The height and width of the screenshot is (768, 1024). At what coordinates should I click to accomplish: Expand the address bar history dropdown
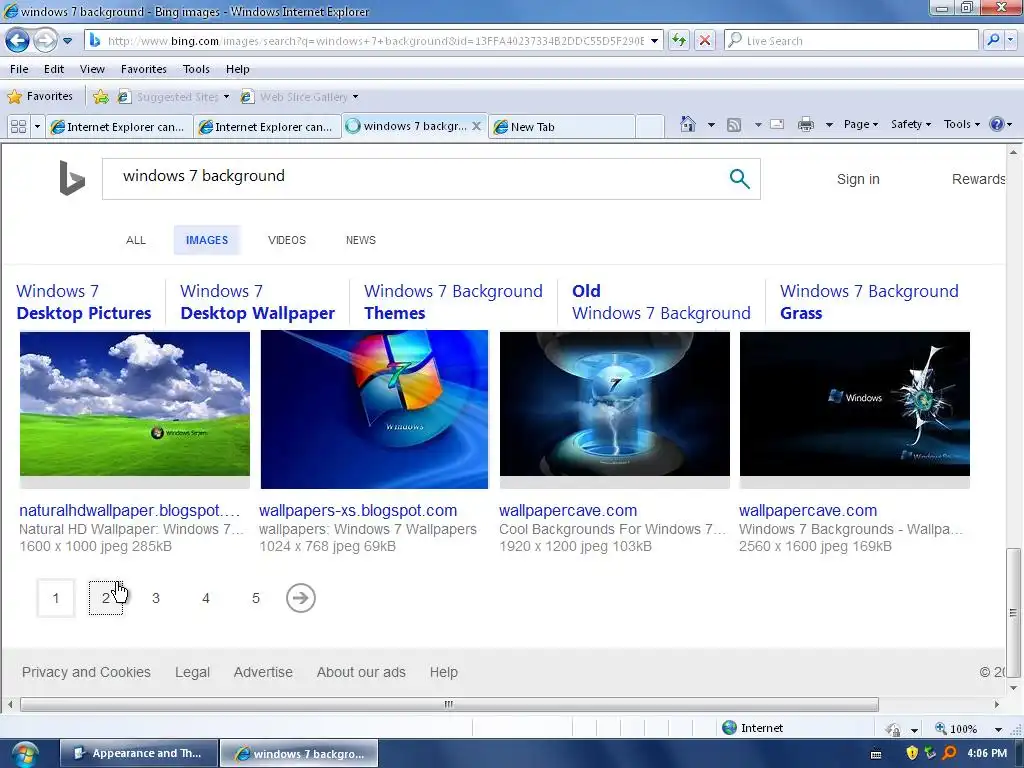click(x=654, y=41)
